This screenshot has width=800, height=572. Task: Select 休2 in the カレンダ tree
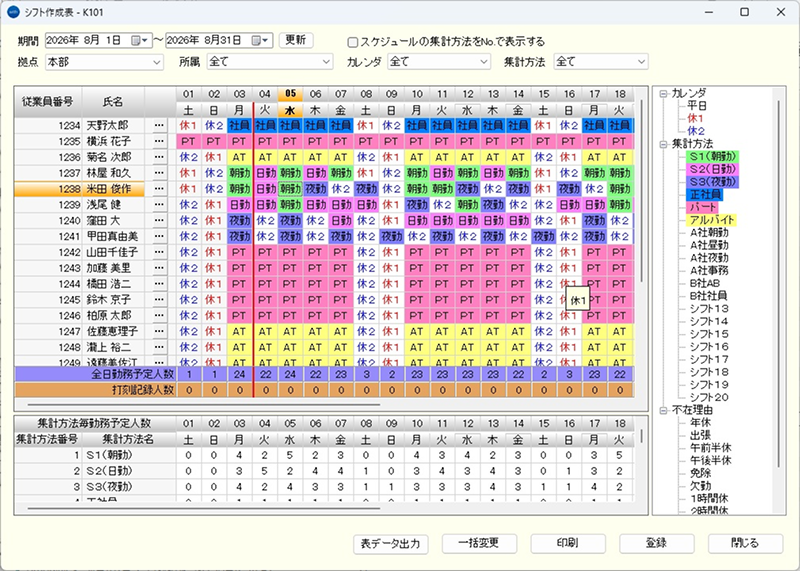tap(695, 132)
